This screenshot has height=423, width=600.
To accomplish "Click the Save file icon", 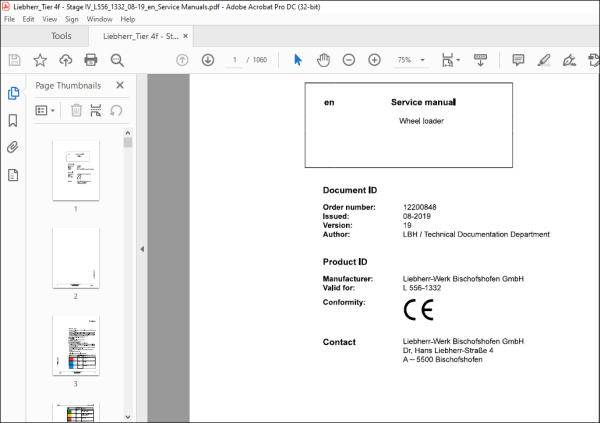I will click(x=15, y=60).
